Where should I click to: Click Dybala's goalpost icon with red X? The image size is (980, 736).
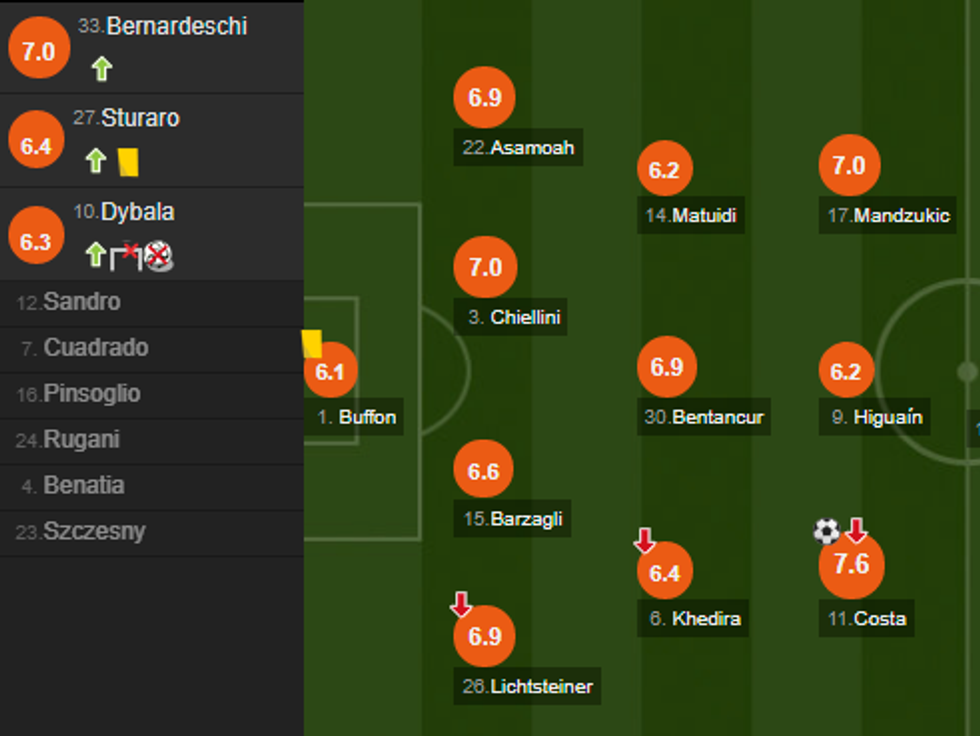click(124, 256)
